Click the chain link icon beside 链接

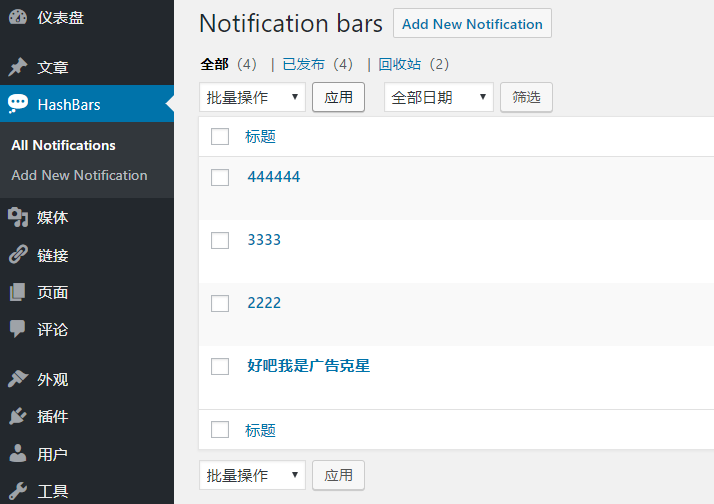(18, 255)
